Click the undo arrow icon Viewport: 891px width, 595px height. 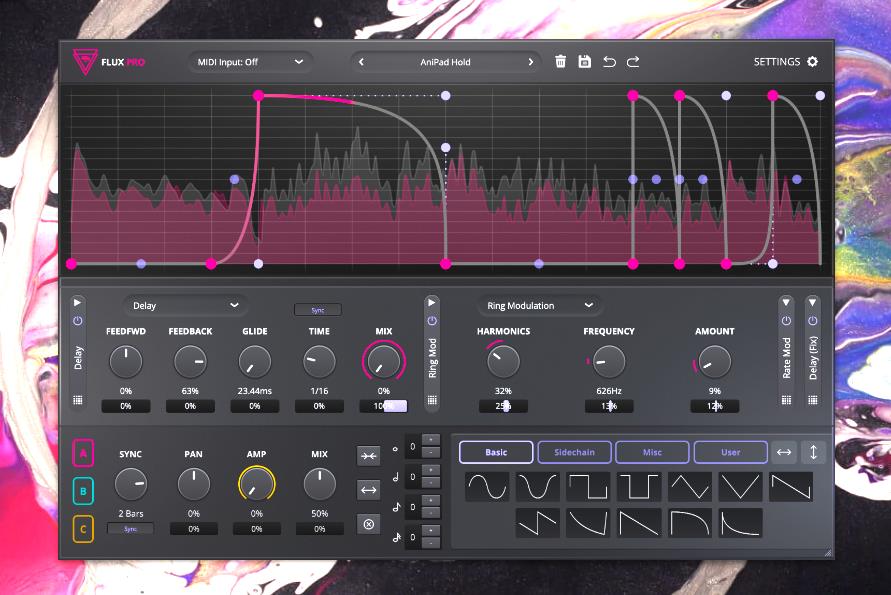pos(609,62)
